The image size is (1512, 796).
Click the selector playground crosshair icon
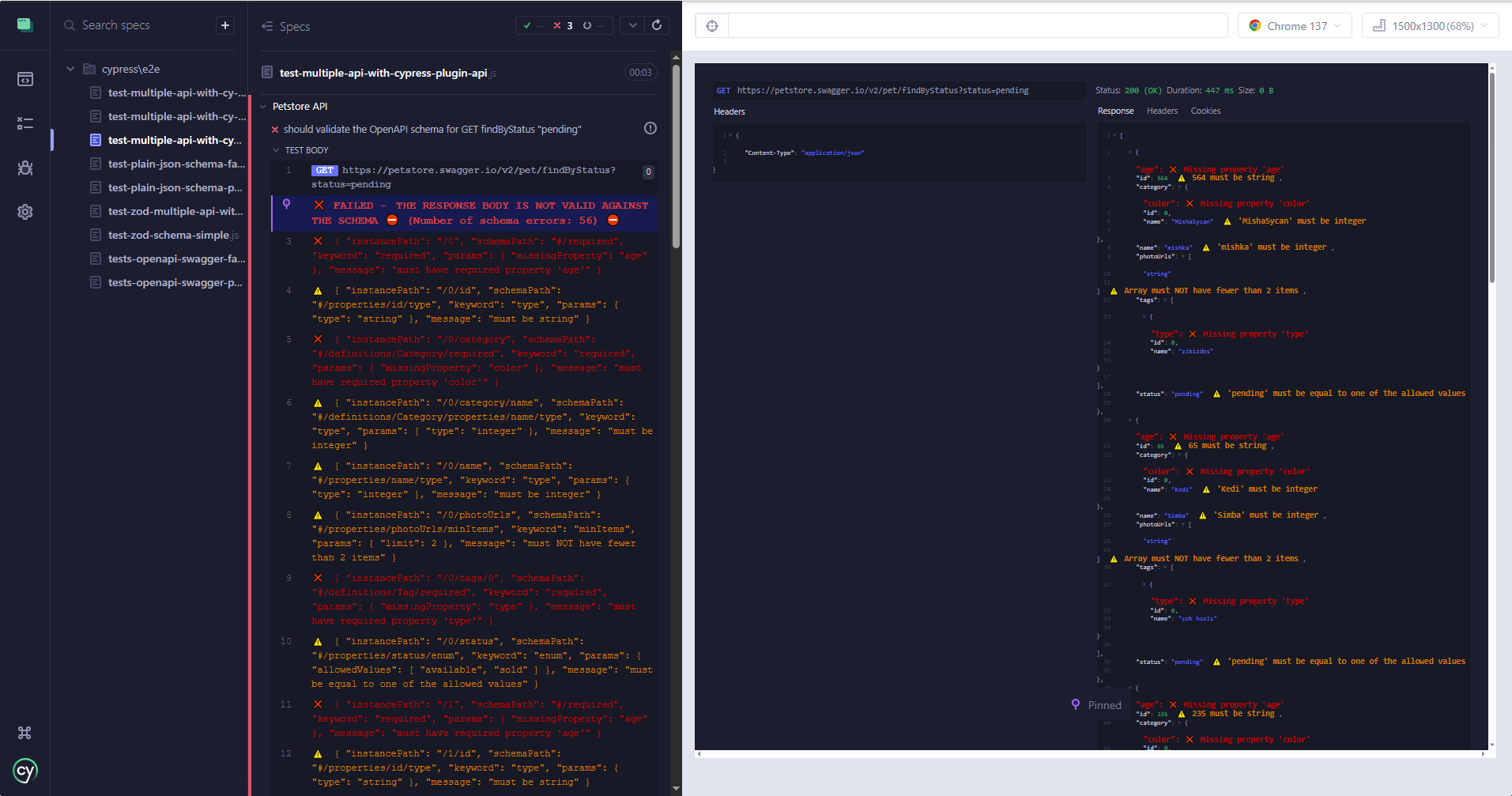tap(712, 26)
